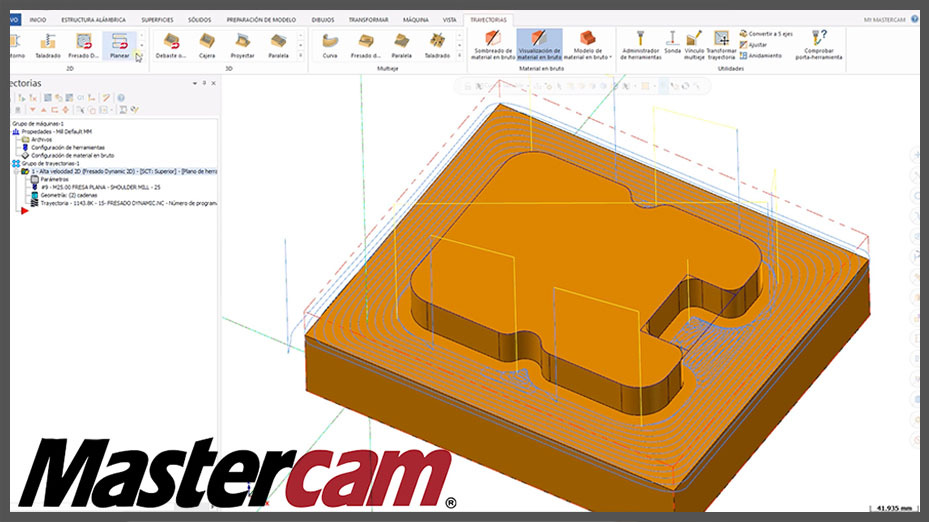This screenshot has height=522, width=929.
Task: Click Comprobar porta-herramienta icon
Action: (x=819, y=45)
